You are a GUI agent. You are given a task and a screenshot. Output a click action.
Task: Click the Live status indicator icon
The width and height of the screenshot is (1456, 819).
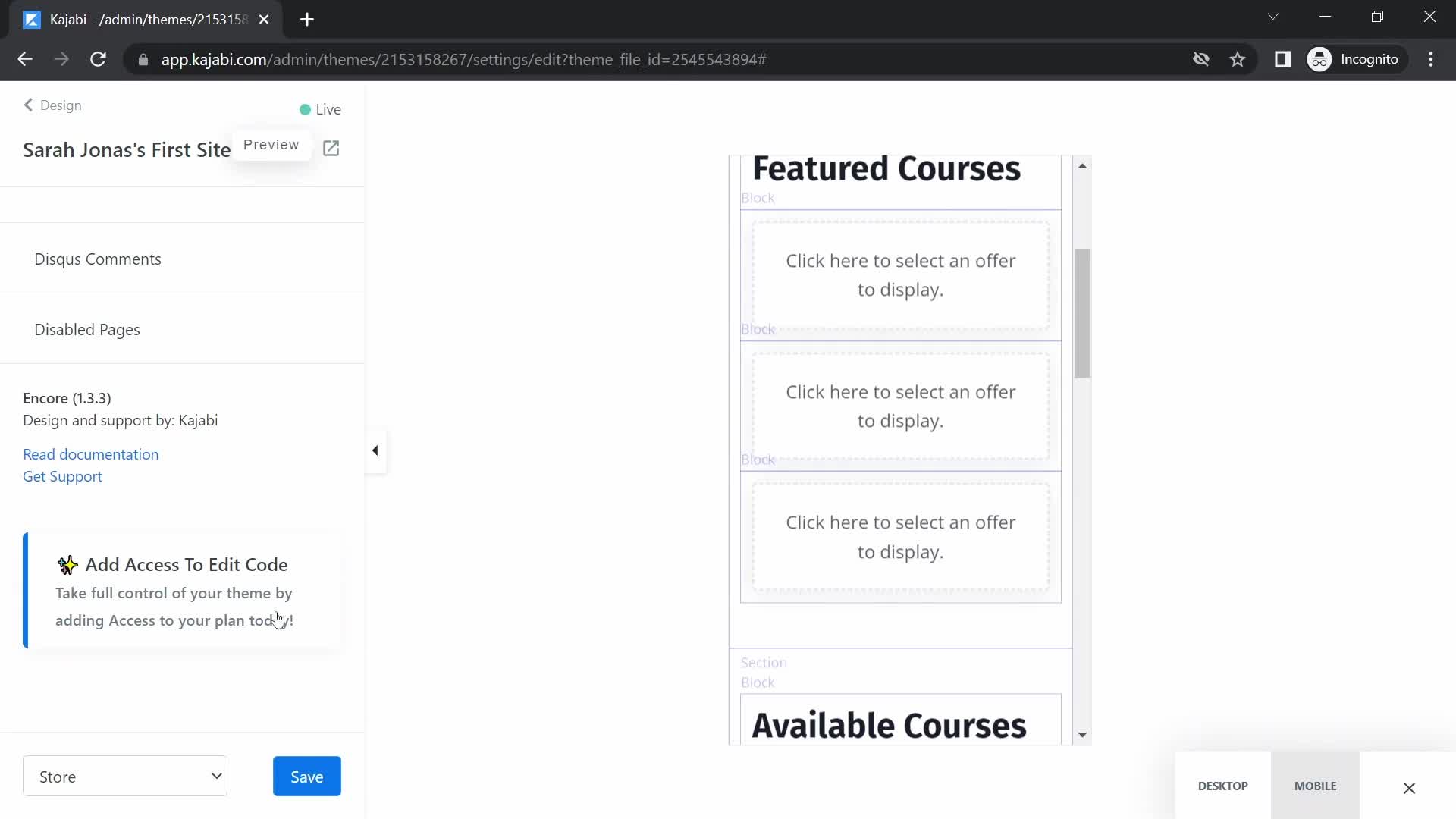tap(306, 109)
